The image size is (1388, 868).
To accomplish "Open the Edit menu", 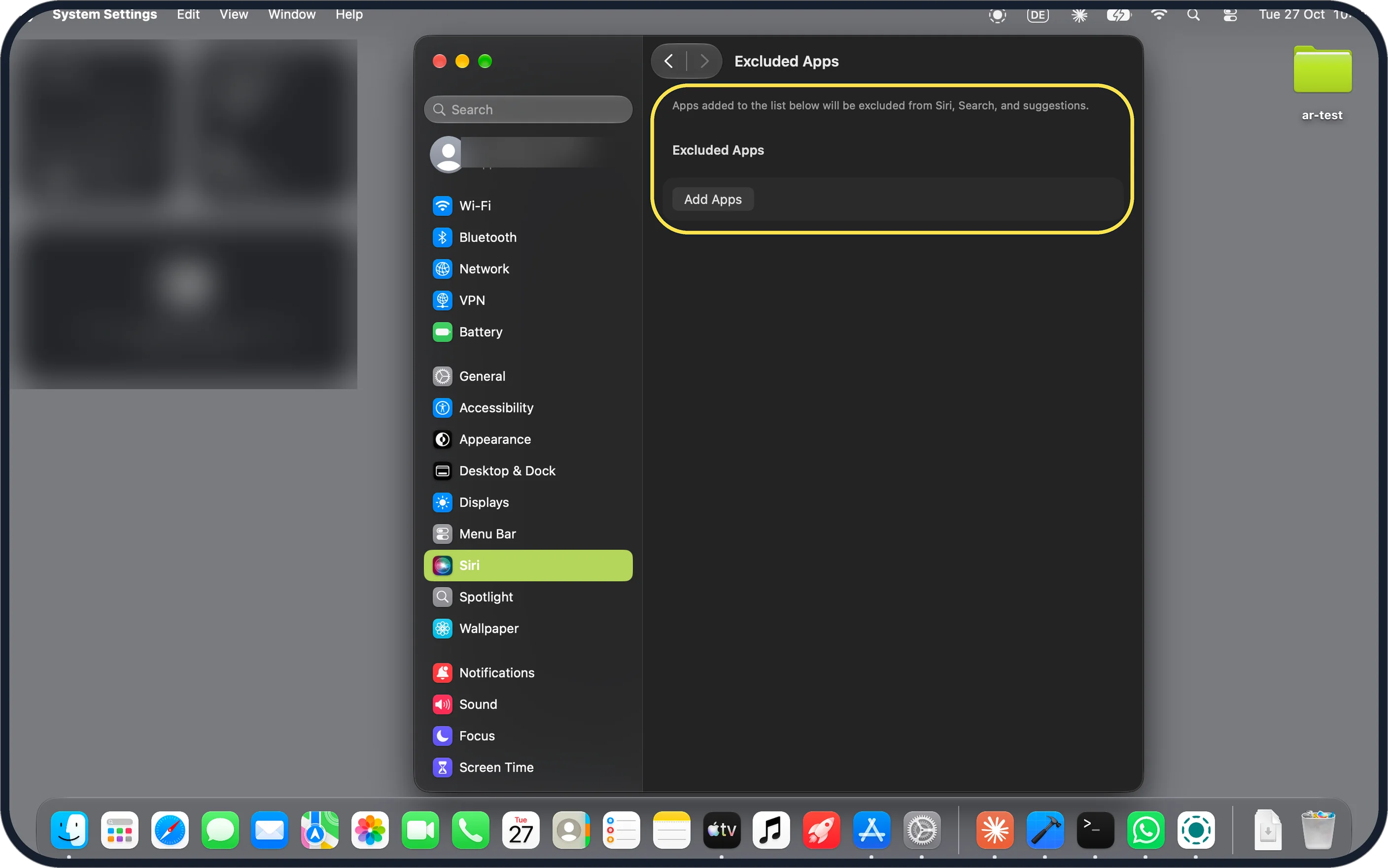I will click(188, 14).
